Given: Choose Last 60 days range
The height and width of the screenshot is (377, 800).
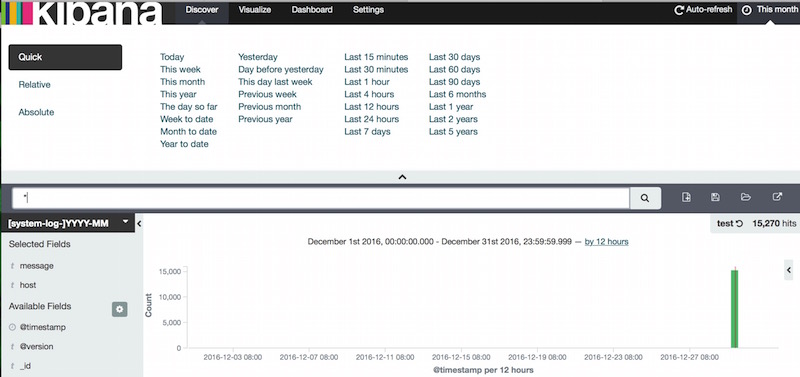Looking at the screenshot, I should coord(455,69).
